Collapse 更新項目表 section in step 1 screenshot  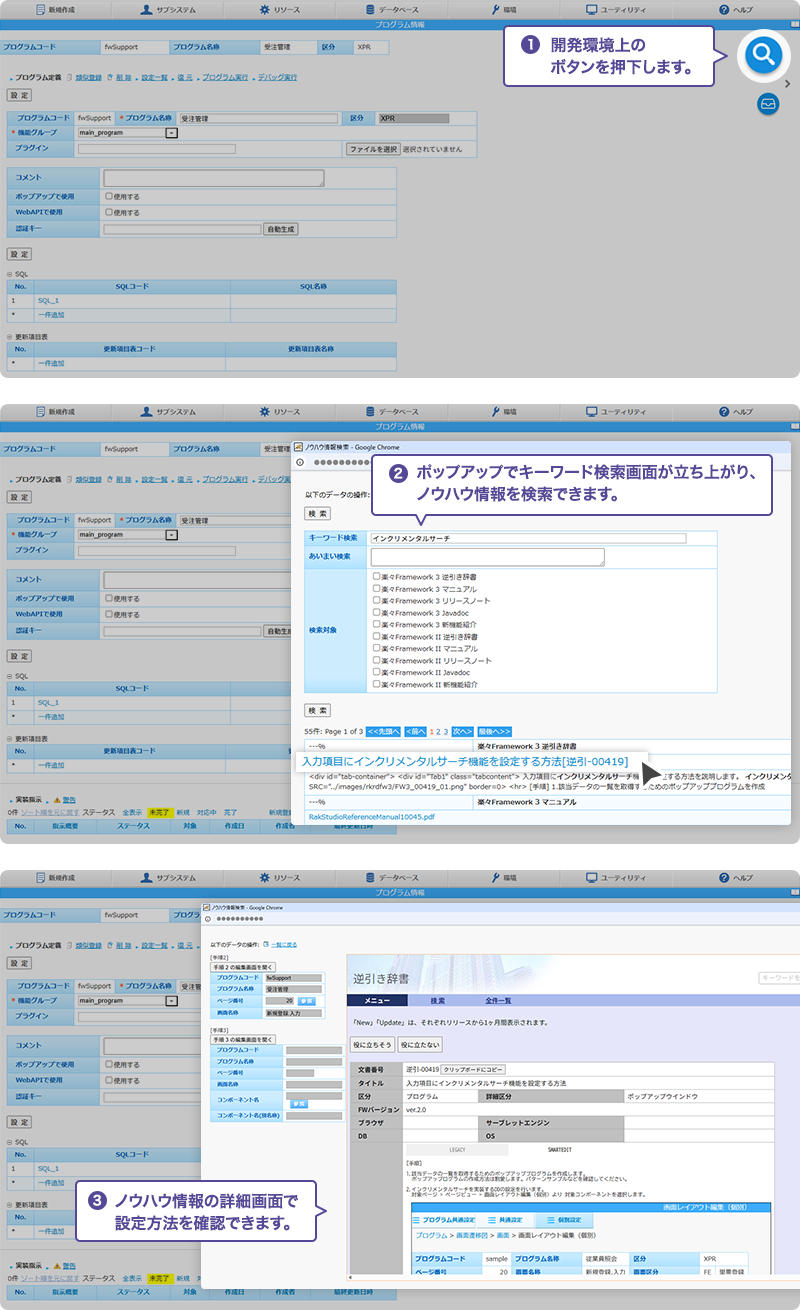(x=10, y=336)
